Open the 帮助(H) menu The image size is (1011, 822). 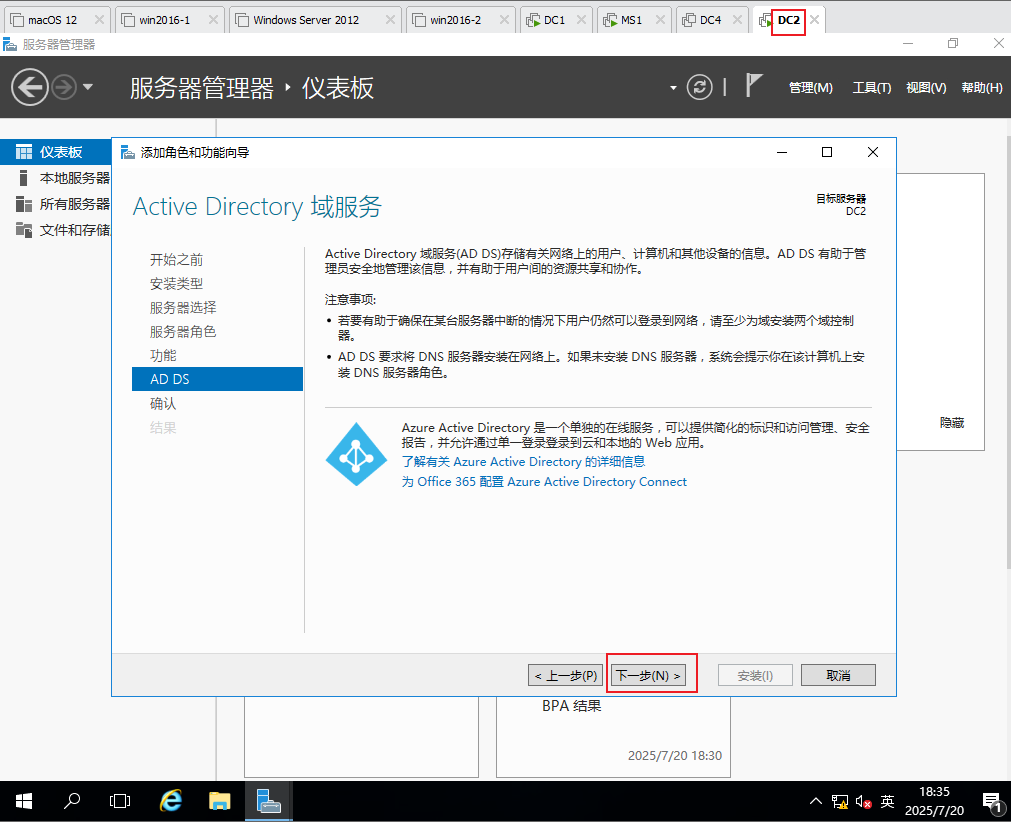click(x=981, y=88)
